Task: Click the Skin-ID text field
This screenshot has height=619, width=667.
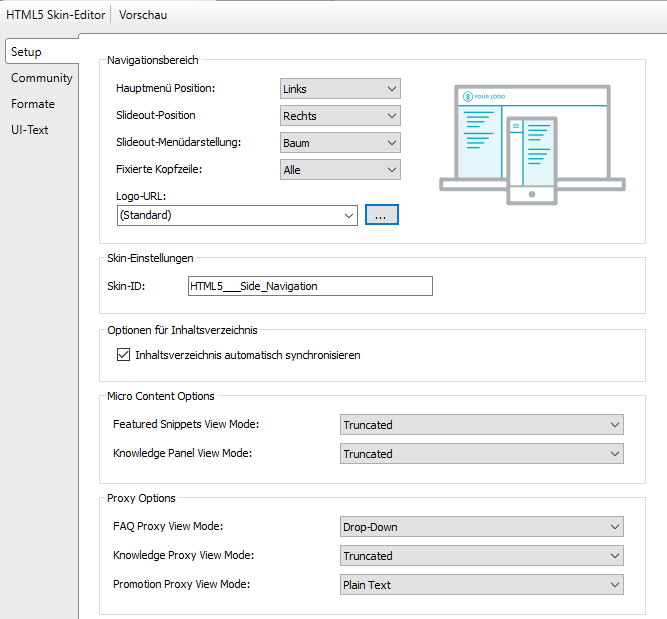Action: 310,286
